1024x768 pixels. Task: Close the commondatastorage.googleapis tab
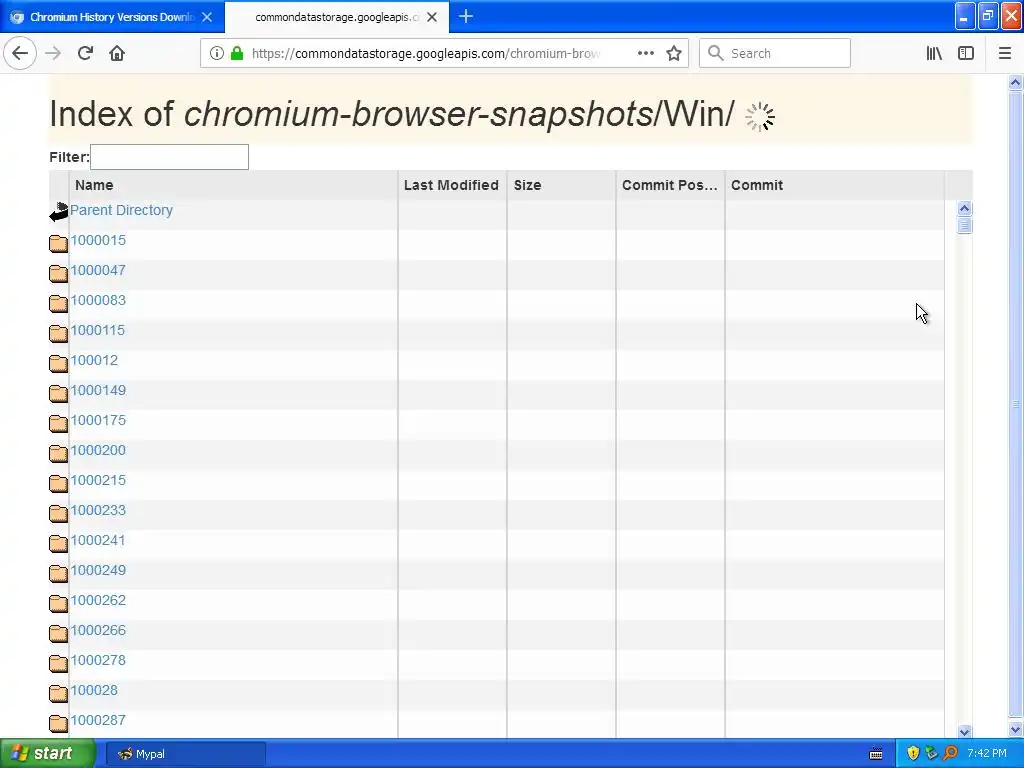[432, 17]
